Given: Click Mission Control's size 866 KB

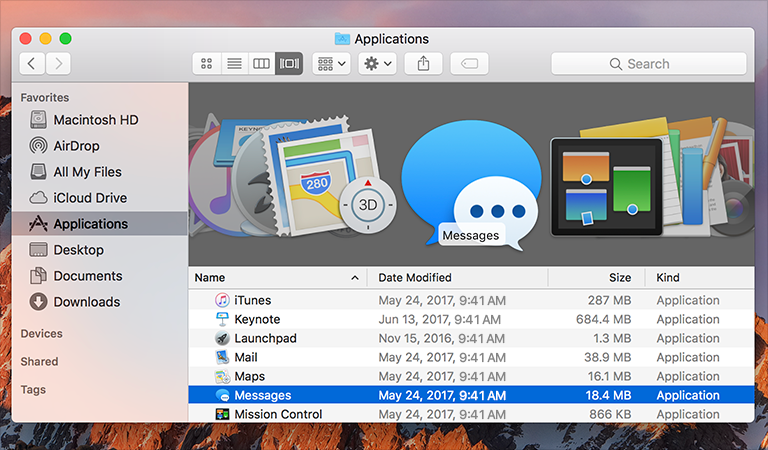Looking at the screenshot, I should 610,414.
